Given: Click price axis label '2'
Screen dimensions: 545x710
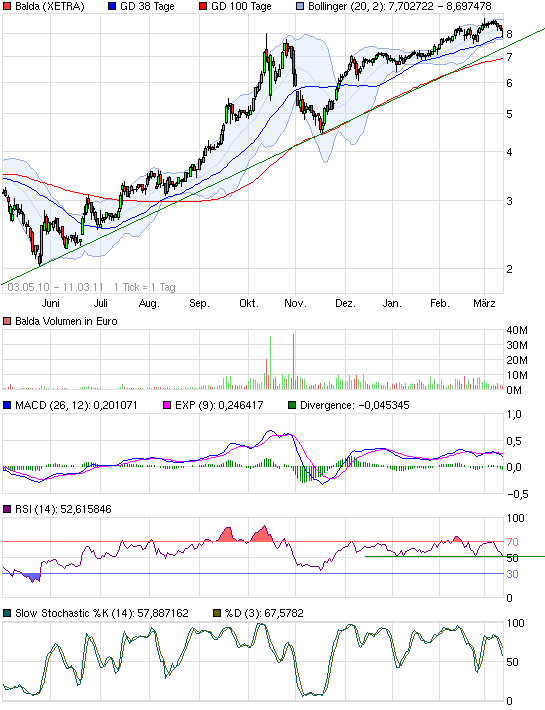Looking at the screenshot, I should [510, 269].
